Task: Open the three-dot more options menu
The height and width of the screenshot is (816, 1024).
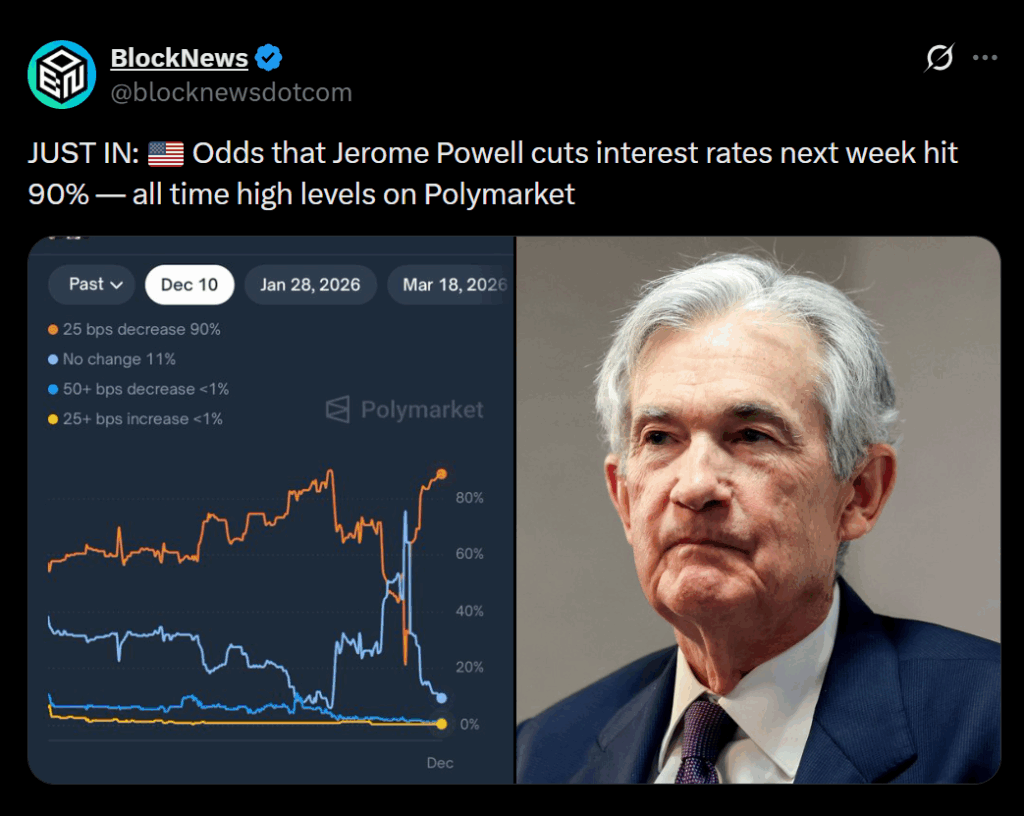Action: tap(985, 59)
